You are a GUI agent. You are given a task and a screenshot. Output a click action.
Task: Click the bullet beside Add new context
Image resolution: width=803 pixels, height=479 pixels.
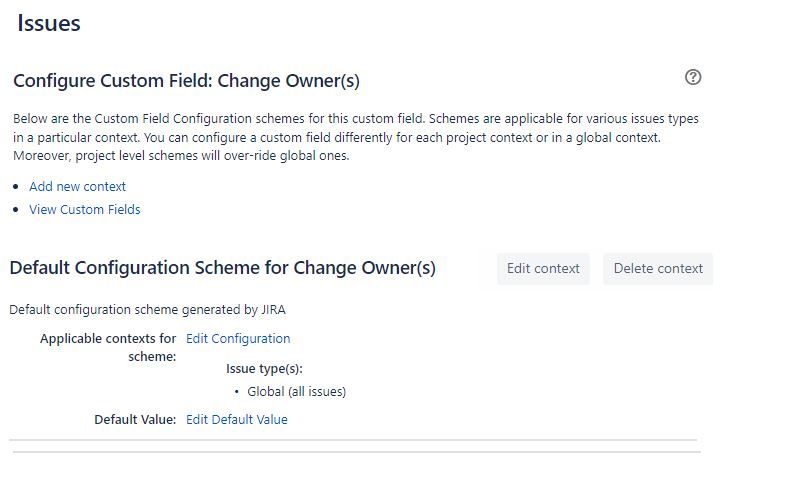click(x=16, y=187)
